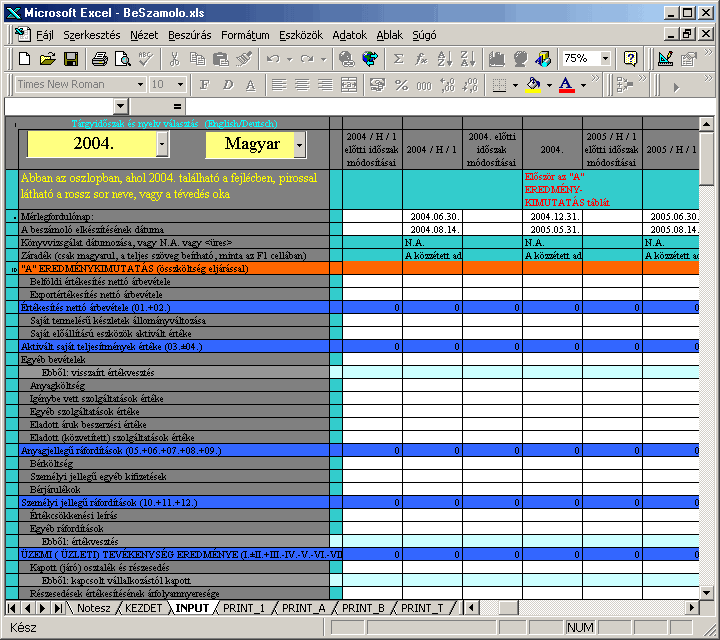Click the Undo arrow icon

pos(273,59)
